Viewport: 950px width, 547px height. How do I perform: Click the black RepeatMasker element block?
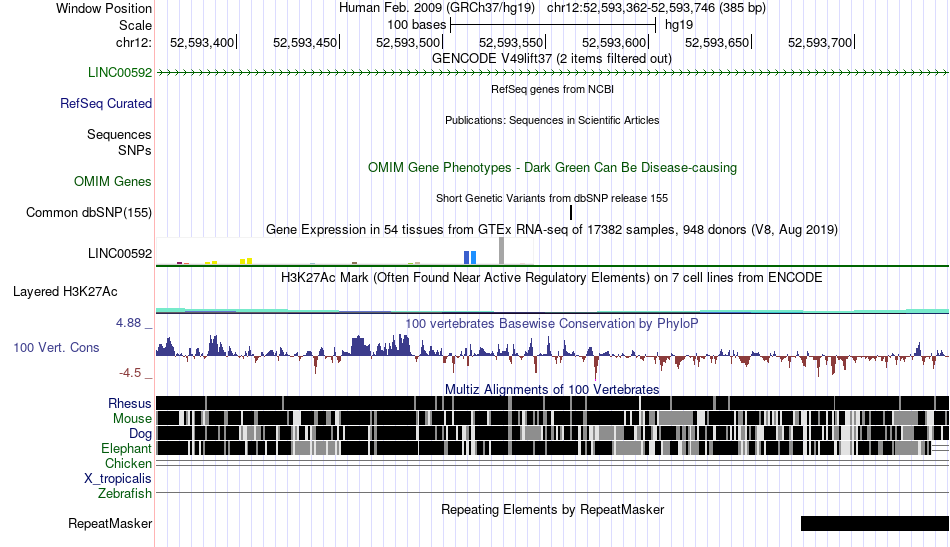875,523
